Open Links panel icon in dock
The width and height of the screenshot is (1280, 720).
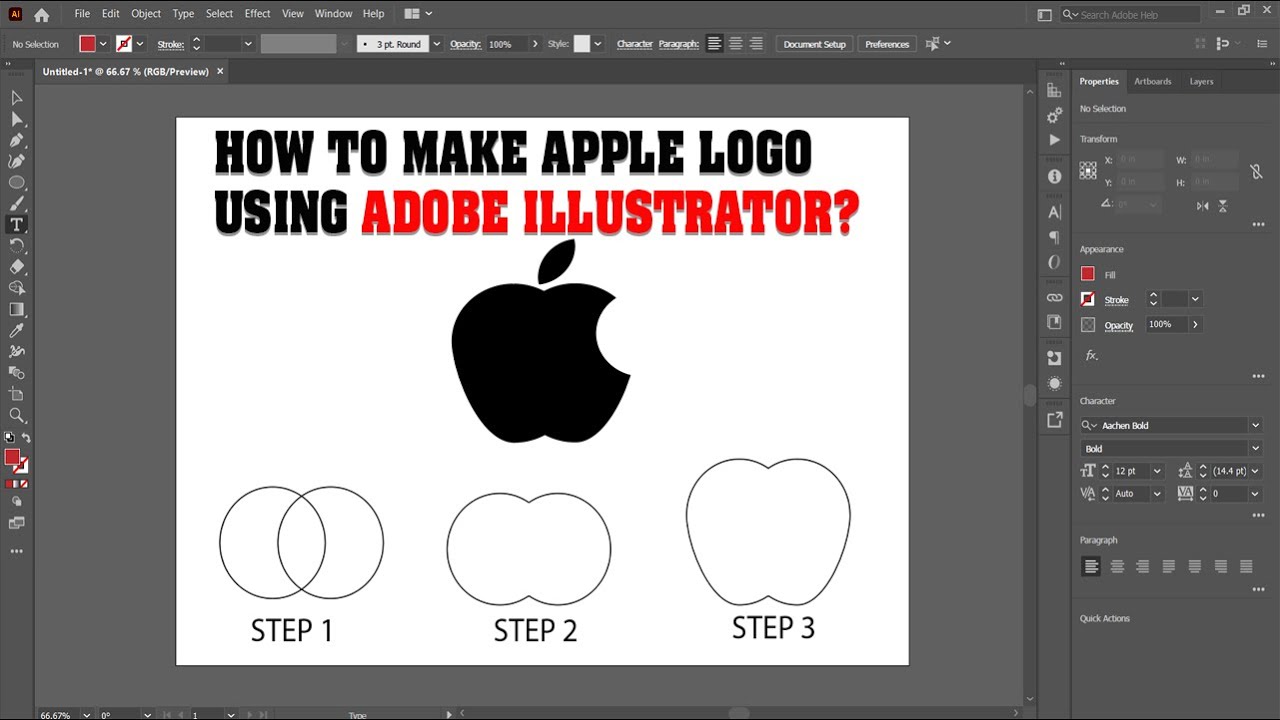(x=1054, y=298)
